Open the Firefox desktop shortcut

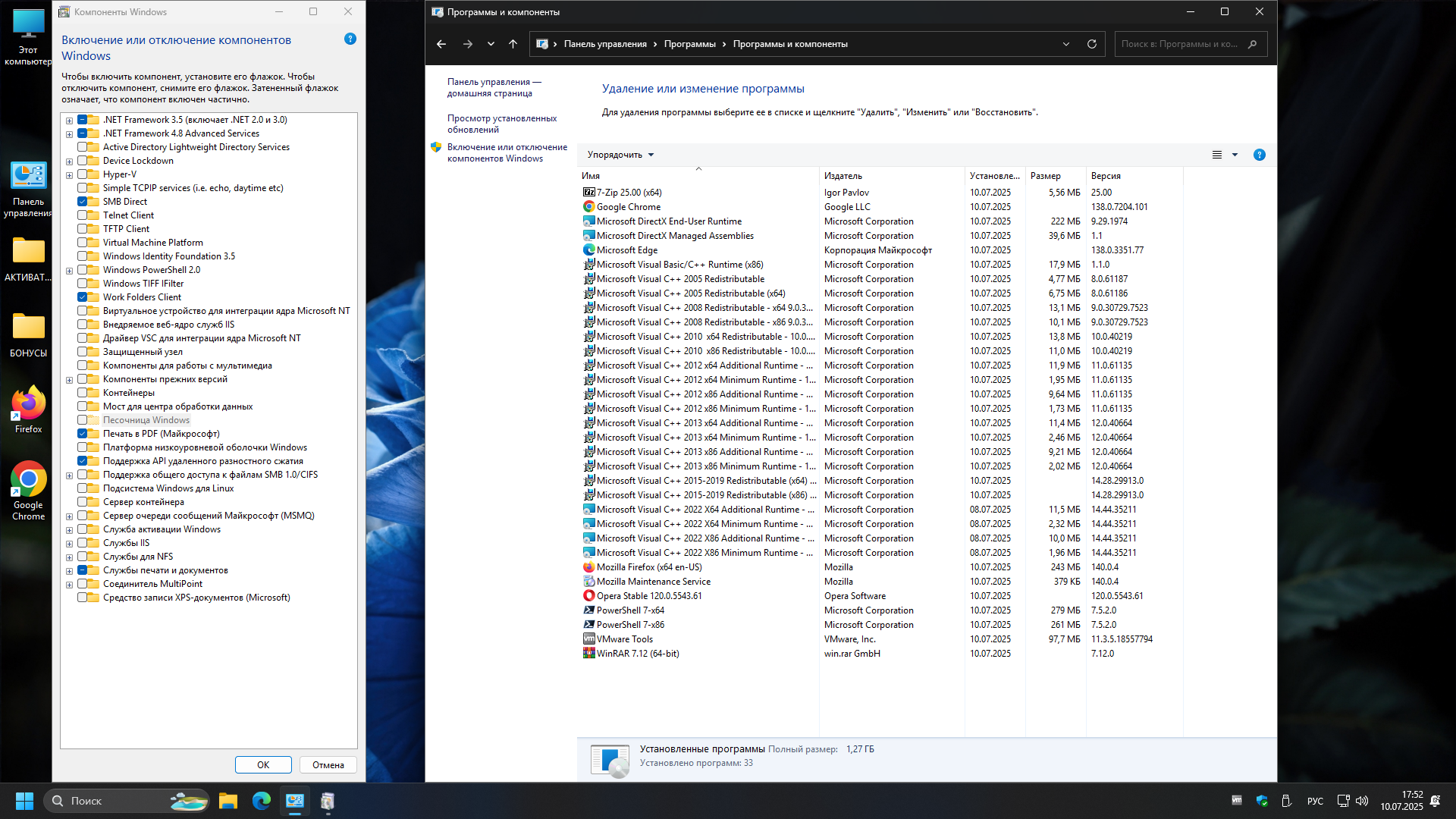click(28, 410)
